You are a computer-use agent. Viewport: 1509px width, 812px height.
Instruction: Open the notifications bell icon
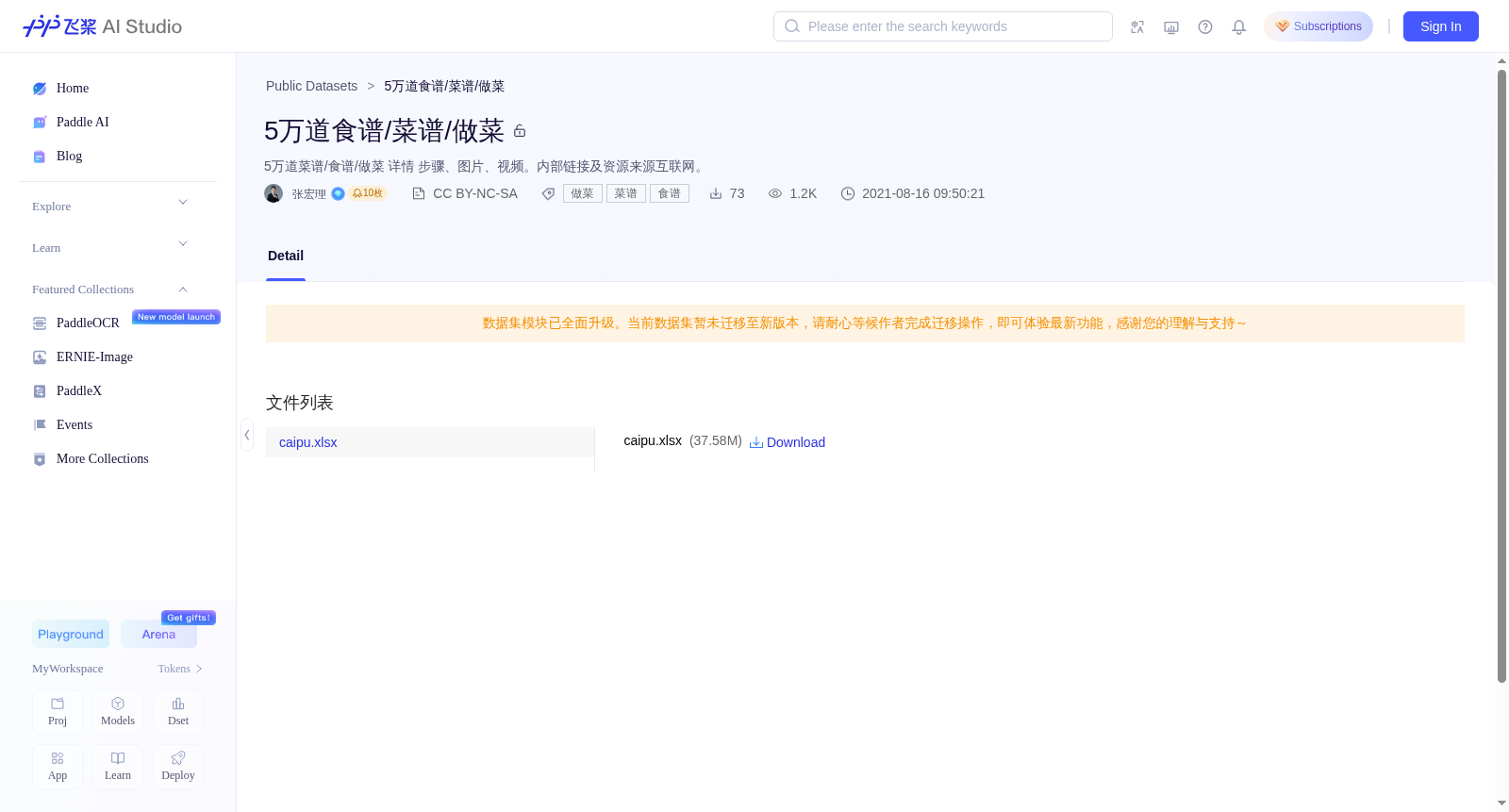[1239, 27]
